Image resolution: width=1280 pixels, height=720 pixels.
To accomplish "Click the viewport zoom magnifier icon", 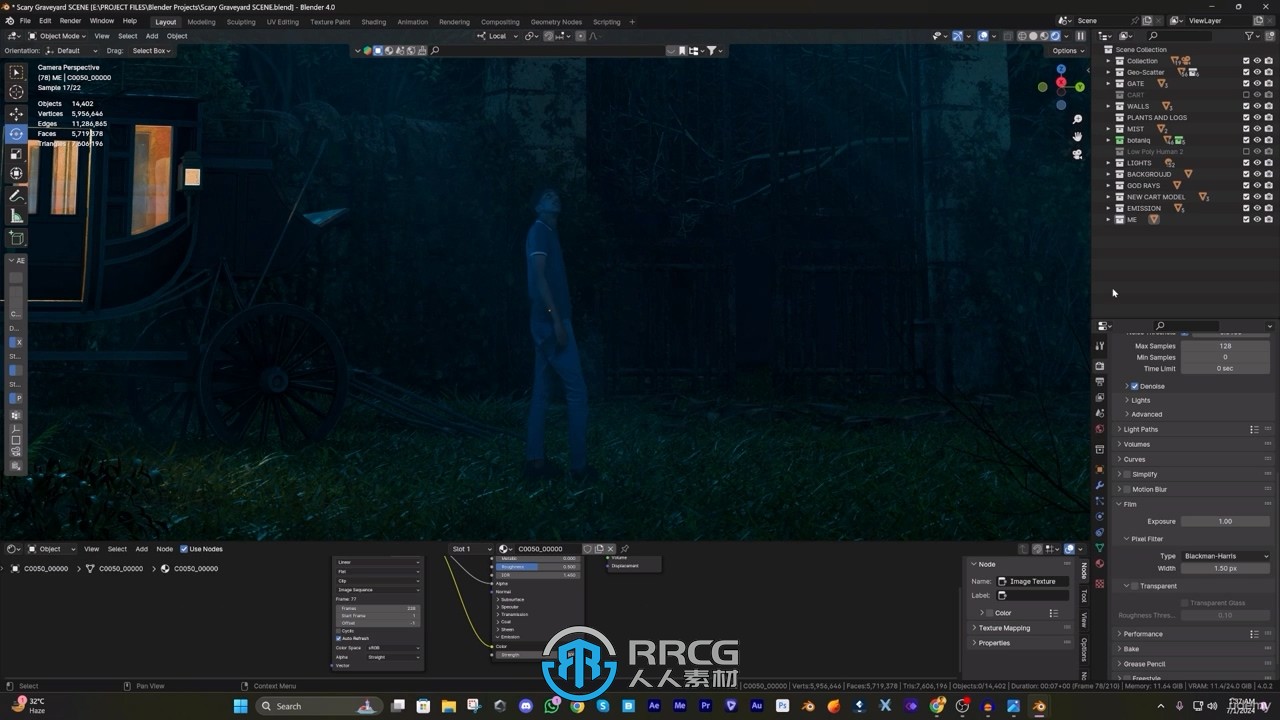I will click(1077, 118).
